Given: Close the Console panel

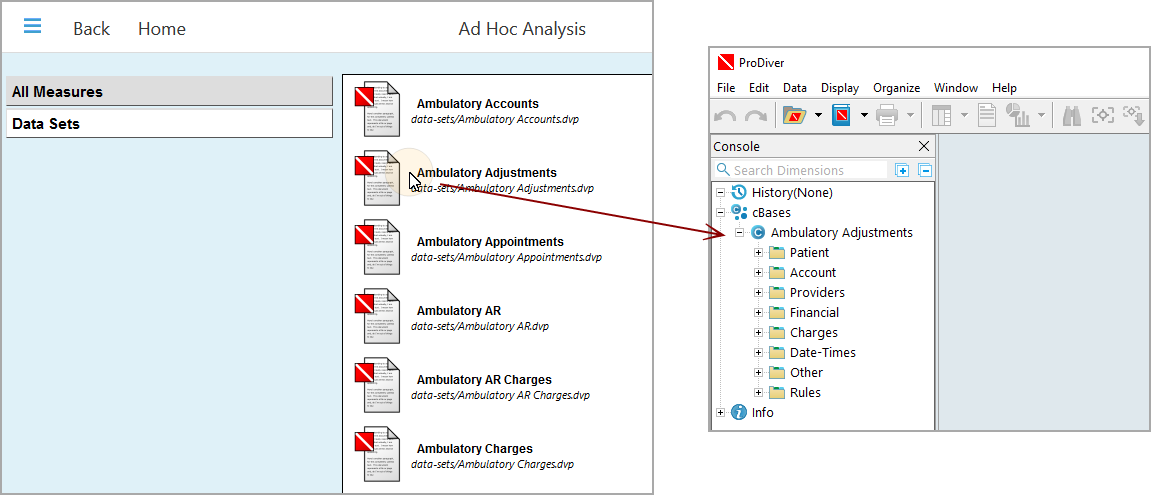Looking at the screenshot, I should (x=923, y=146).
